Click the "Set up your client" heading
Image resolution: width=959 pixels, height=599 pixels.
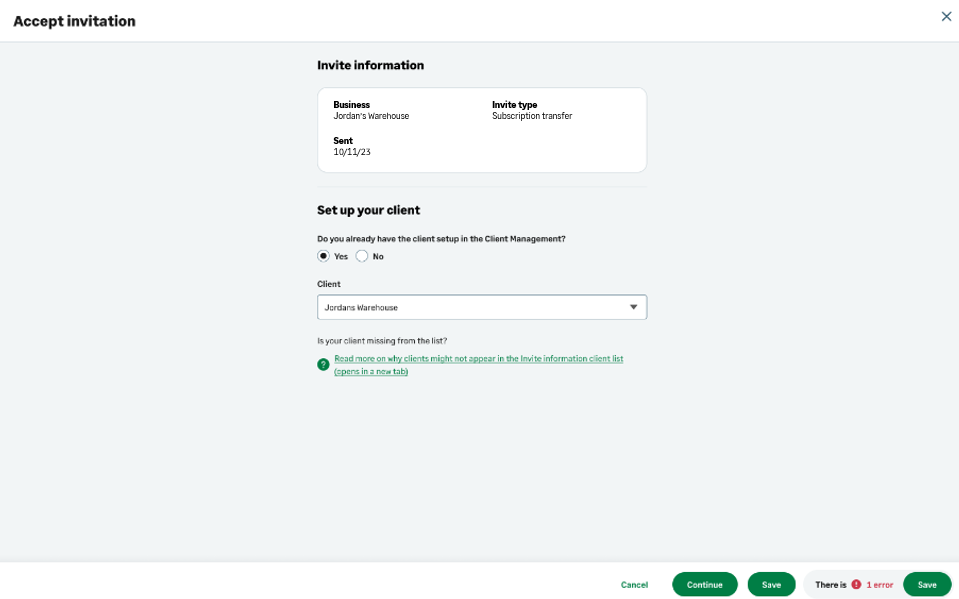[368, 210]
